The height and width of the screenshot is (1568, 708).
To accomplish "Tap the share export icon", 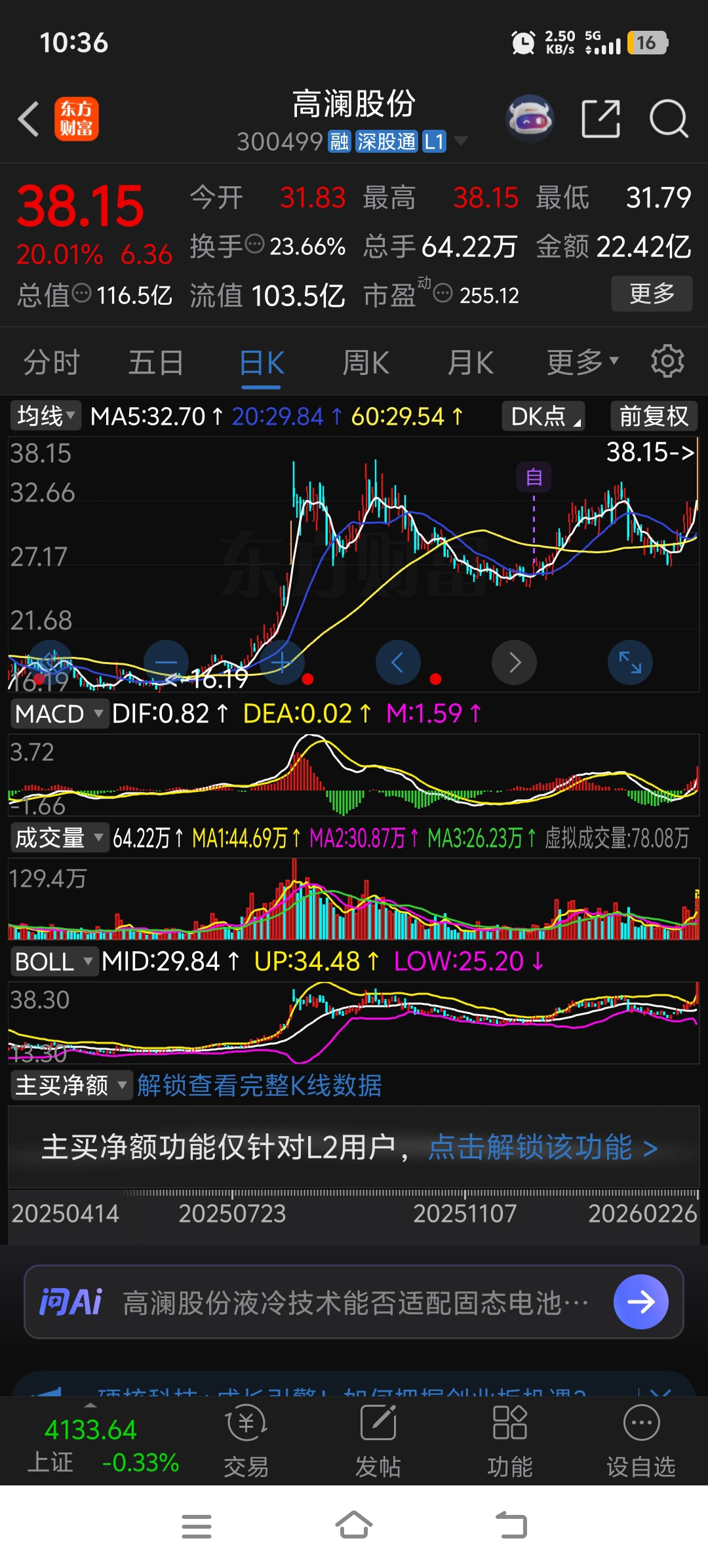I will tap(600, 119).
